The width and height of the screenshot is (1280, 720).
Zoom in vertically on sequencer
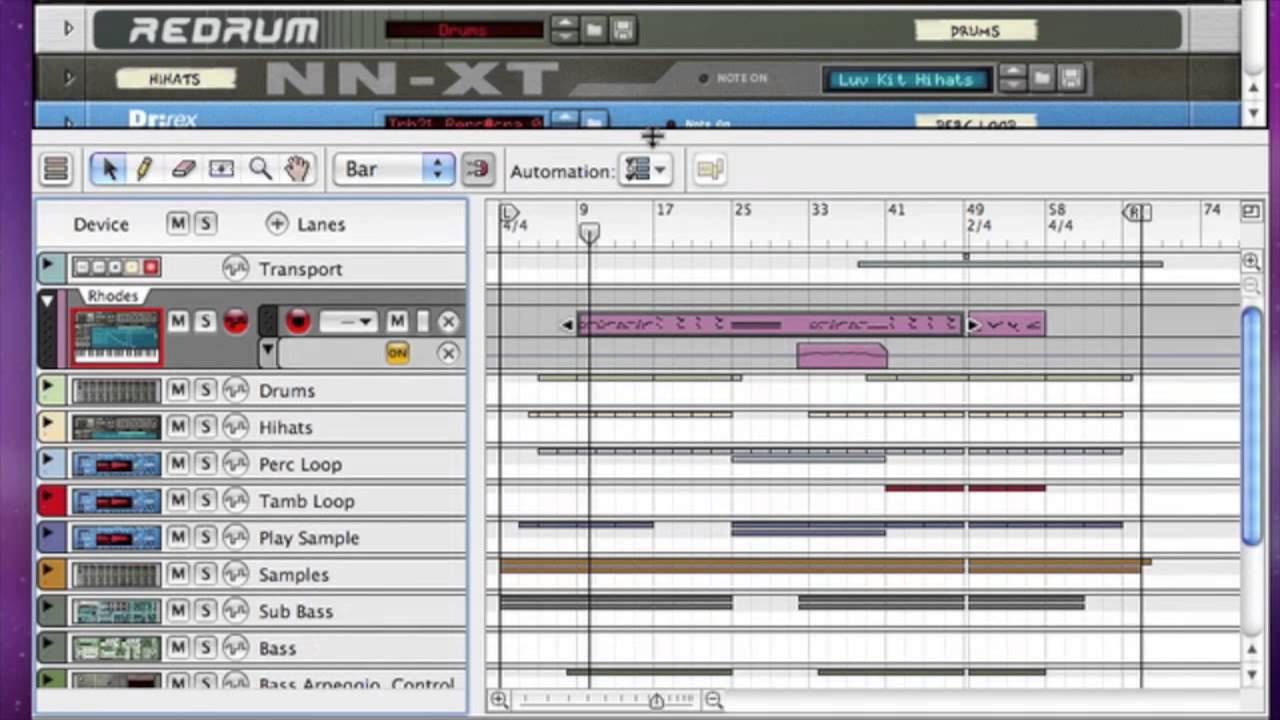1251,262
